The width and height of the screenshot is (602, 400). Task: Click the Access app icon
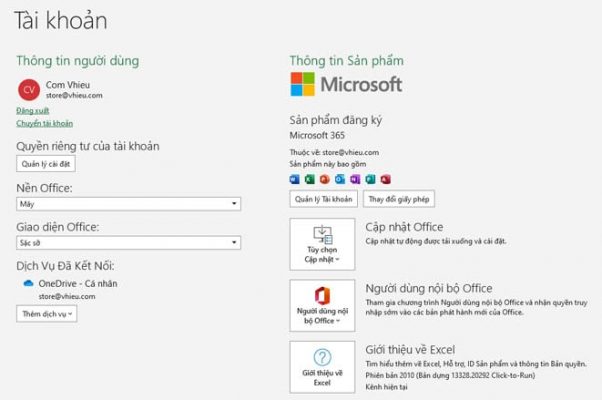[385, 179]
